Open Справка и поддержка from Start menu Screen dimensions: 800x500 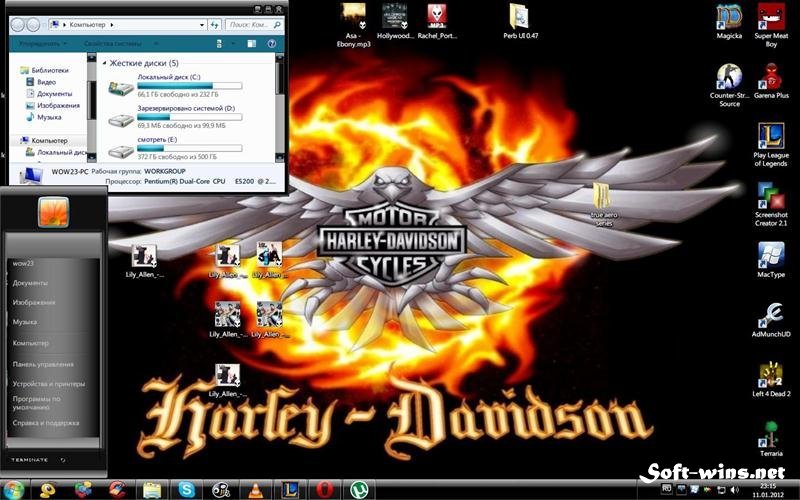pos(46,423)
